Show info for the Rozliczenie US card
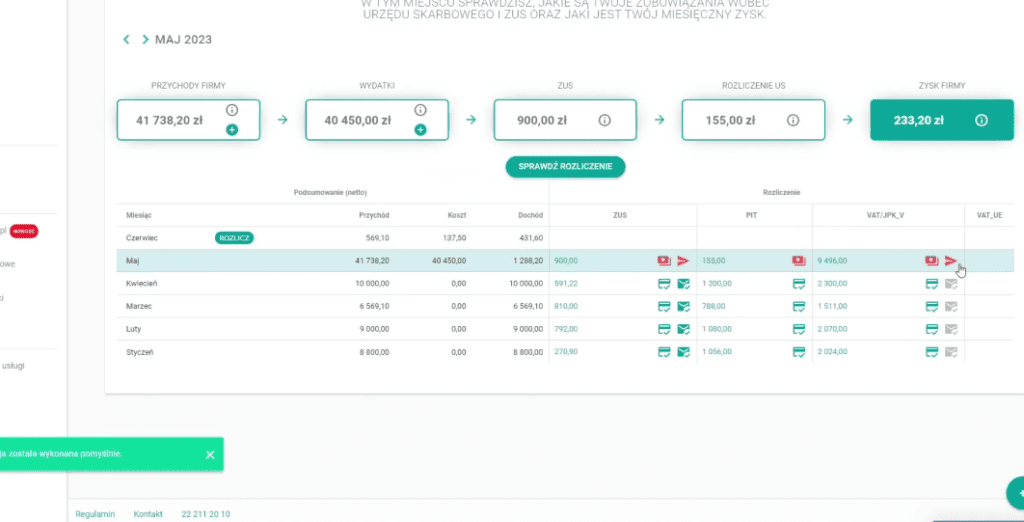Image resolution: width=1024 pixels, height=522 pixels. (x=793, y=120)
